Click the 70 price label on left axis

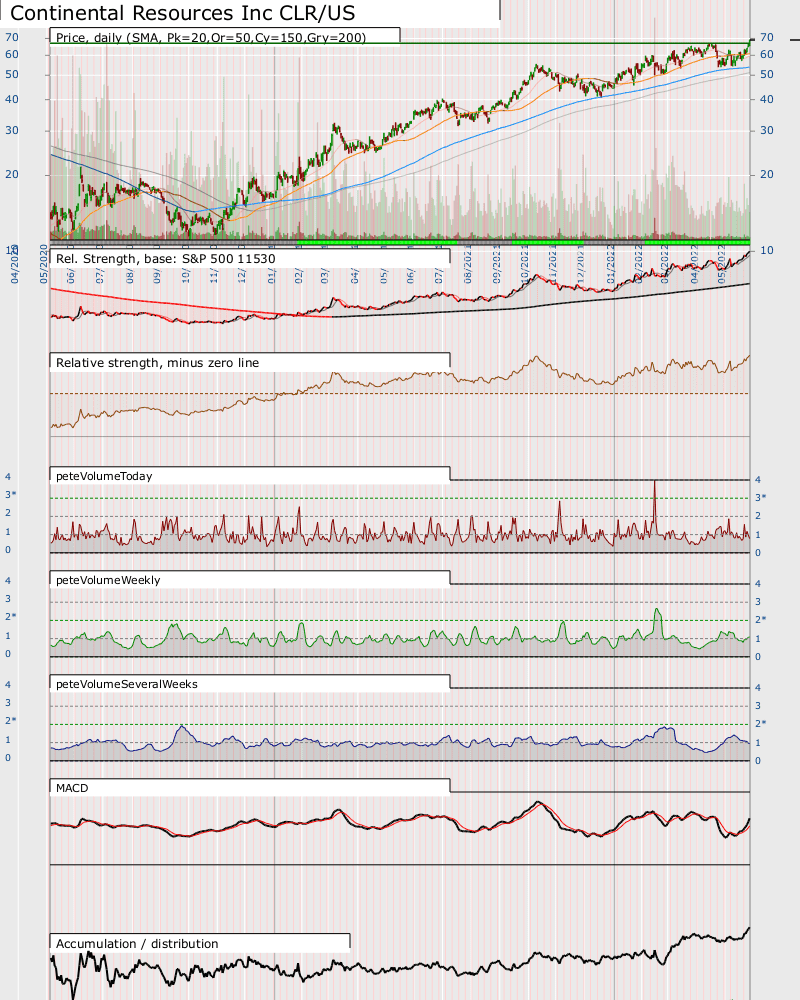click(12, 38)
